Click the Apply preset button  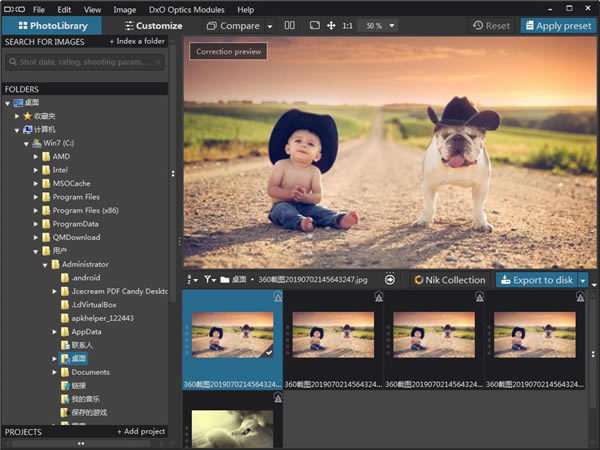558,26
